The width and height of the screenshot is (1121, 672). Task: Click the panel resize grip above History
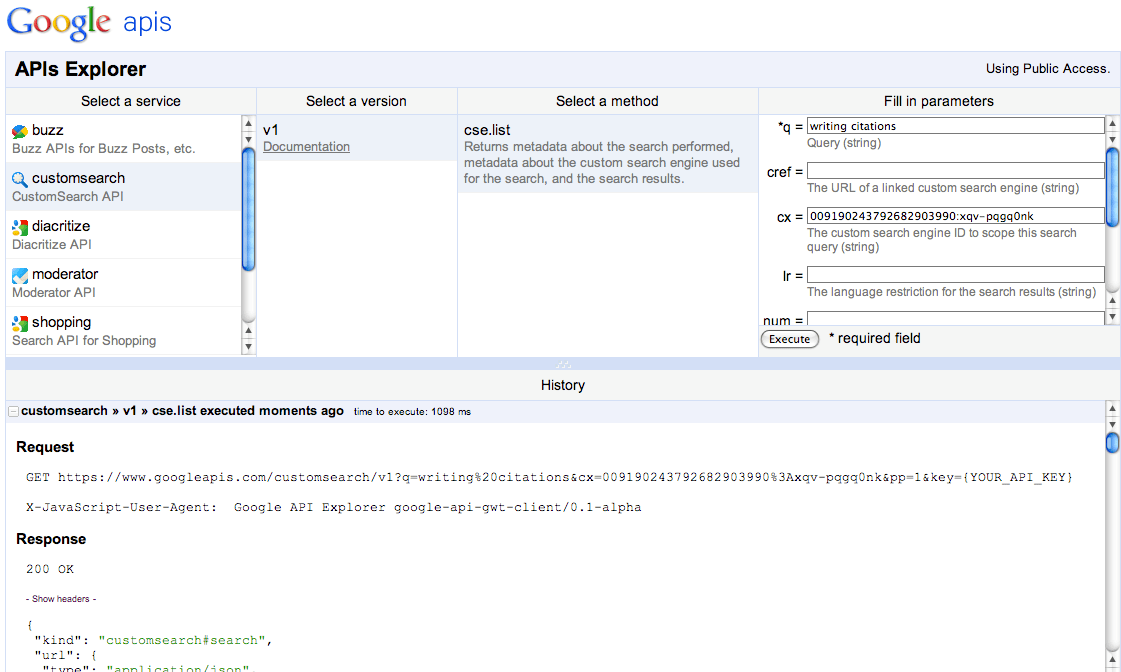click(x=563, y=364)
